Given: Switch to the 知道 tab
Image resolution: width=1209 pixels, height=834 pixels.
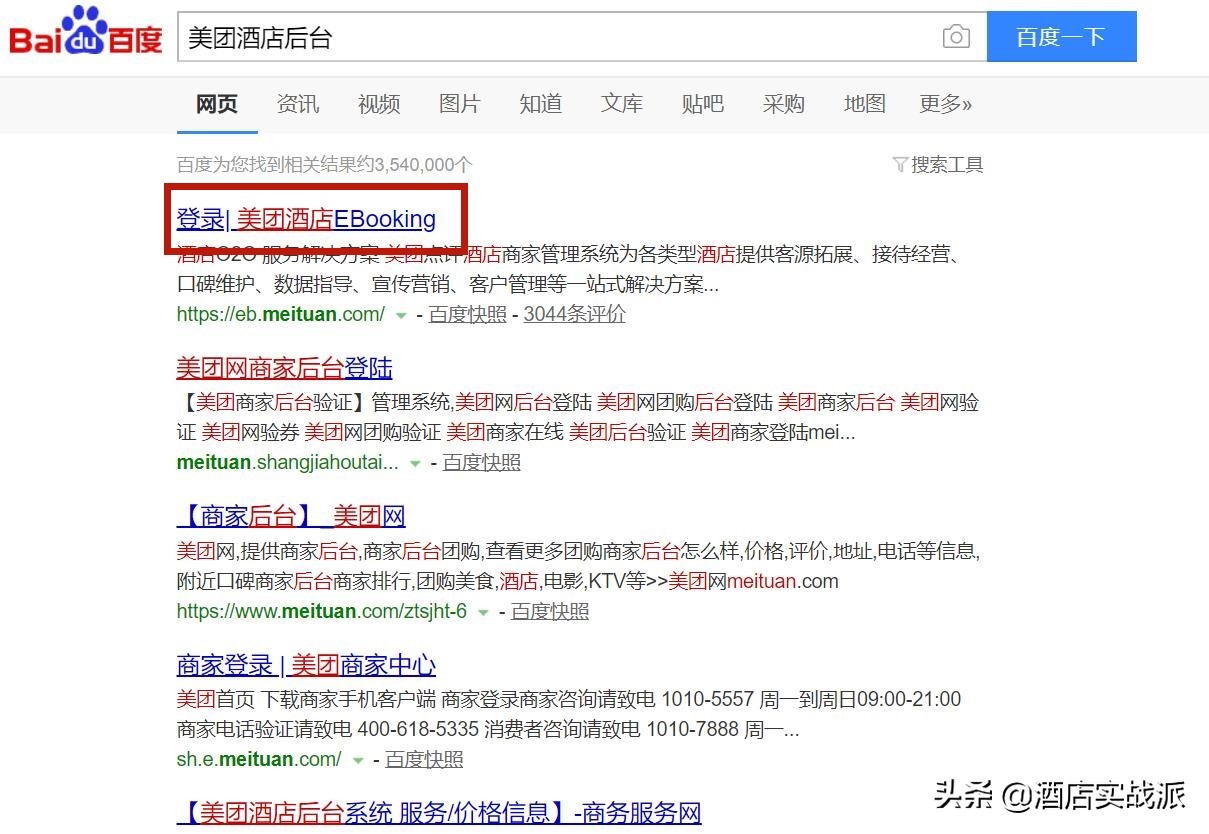Looking at the screenshot, I should point(540,103).
